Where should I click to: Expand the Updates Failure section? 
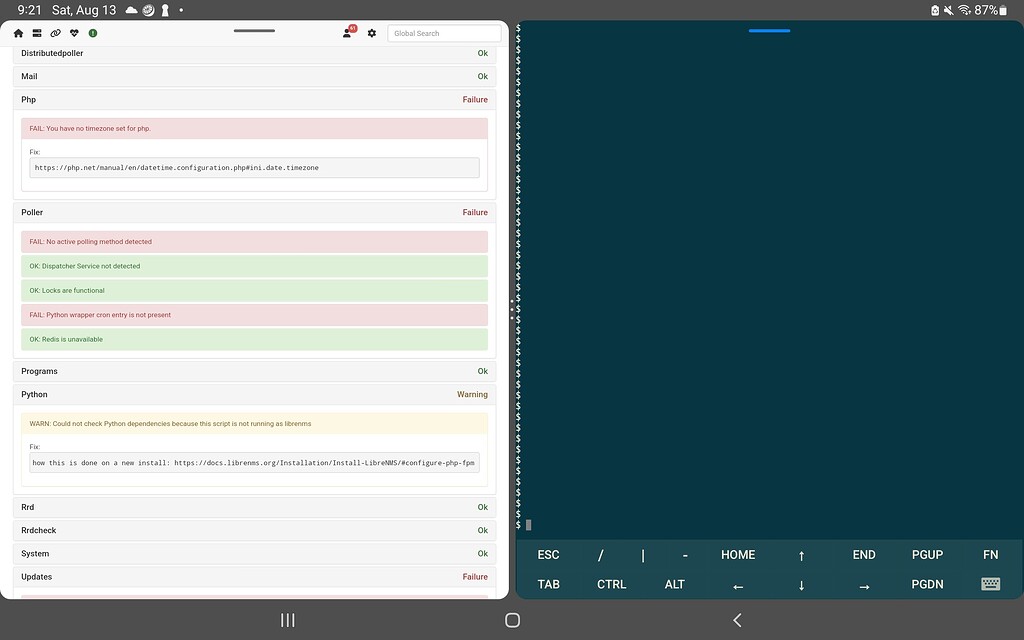[253, 576]
